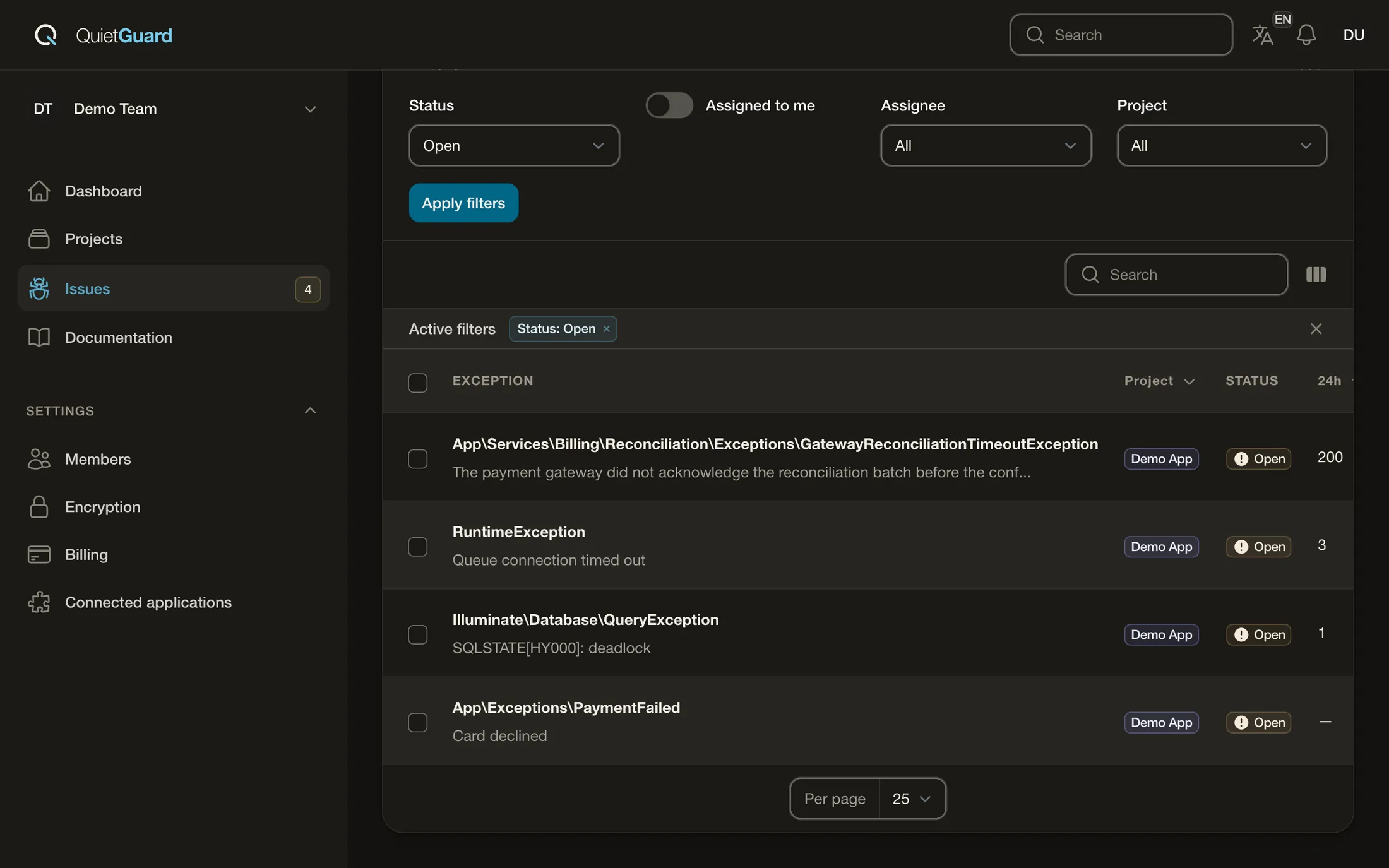Viewport: 1389px width, 868px height.
Task: Open the language translation switcher
Action: point(1263,35)
